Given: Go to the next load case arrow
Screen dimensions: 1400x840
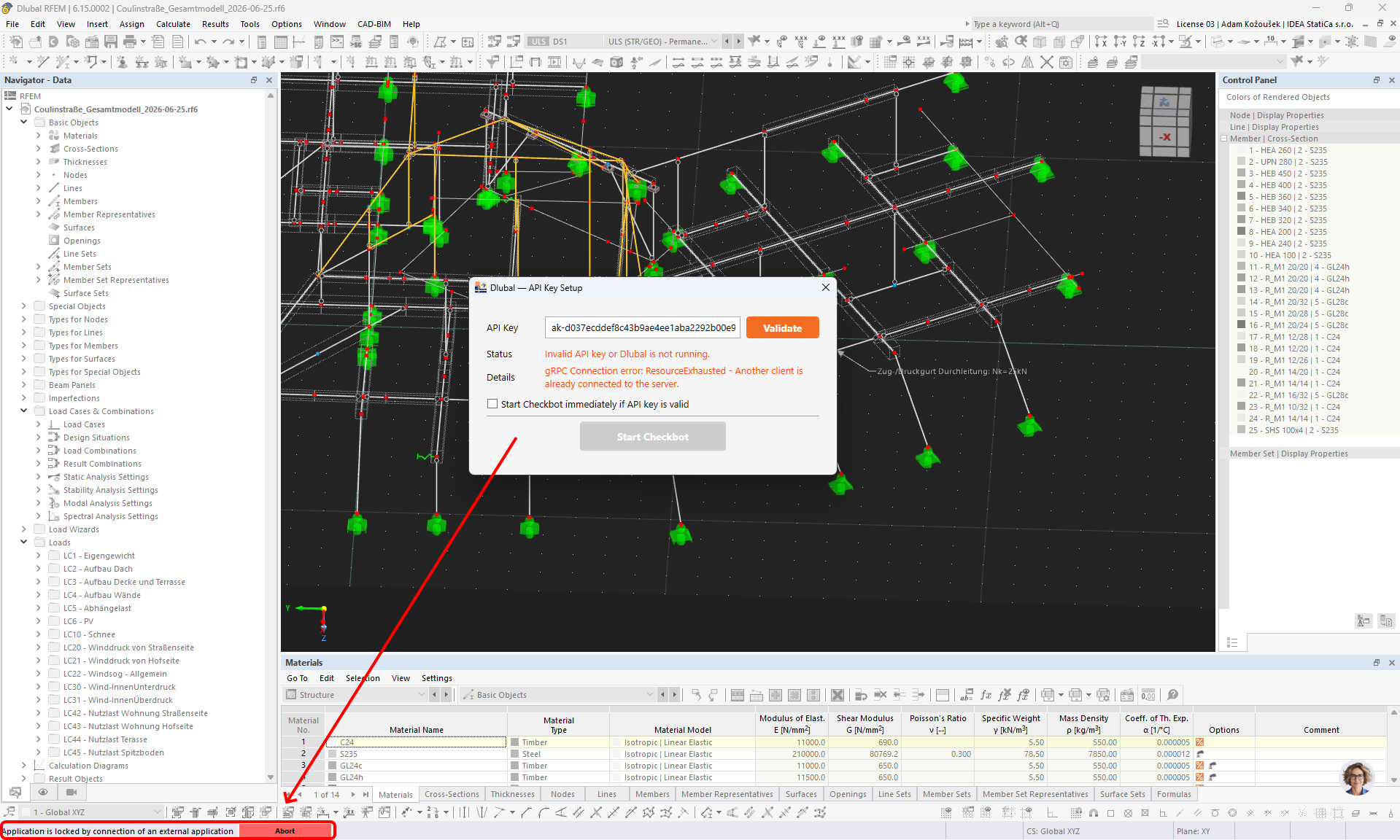Looking at the screenshot, I should coord(738,42).
